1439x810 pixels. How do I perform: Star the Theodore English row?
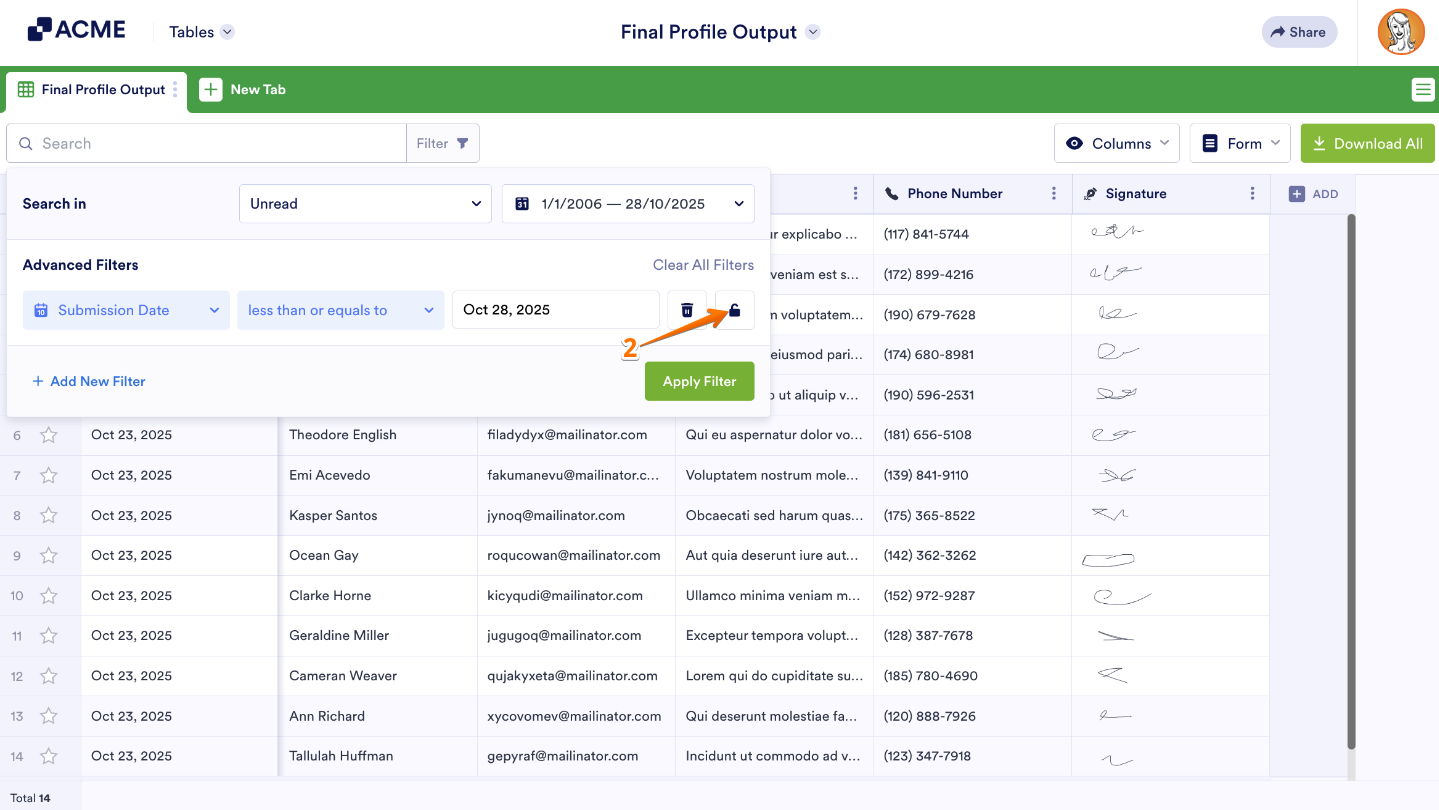(49, 435)
